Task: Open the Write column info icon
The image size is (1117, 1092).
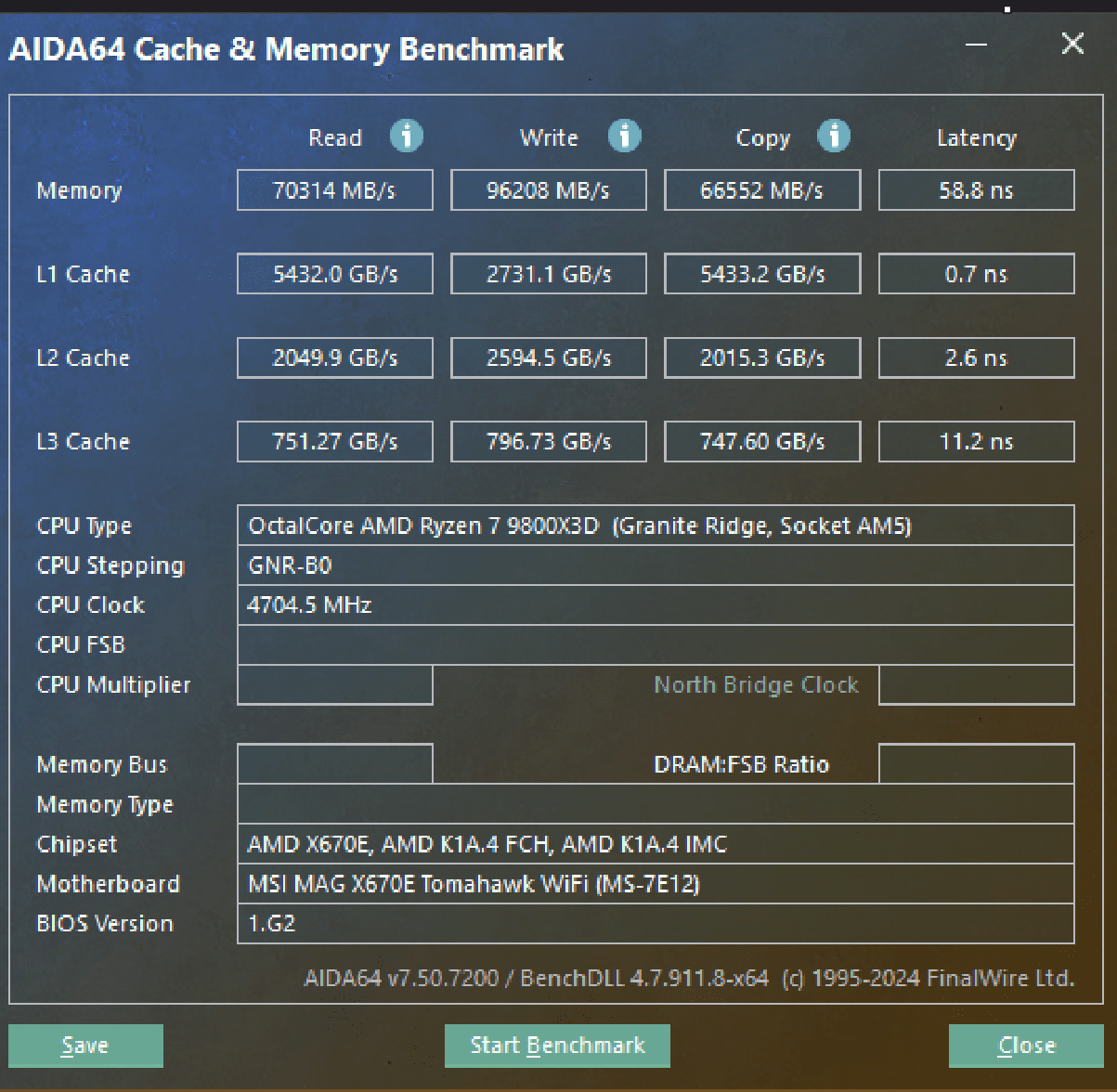Action: pos(624,136)
